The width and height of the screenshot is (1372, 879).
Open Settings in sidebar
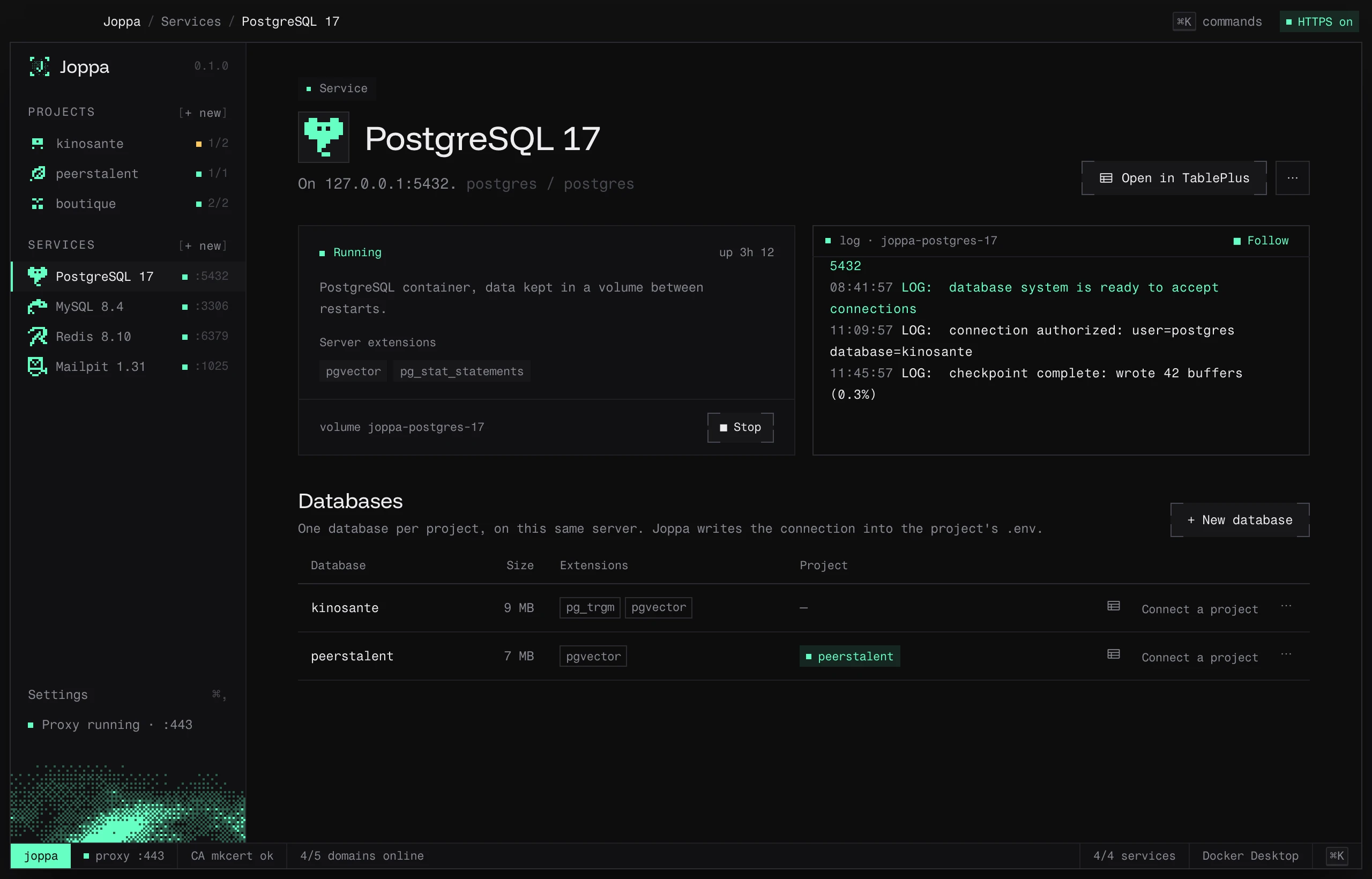pyautogui.click(x=128, y=695)
